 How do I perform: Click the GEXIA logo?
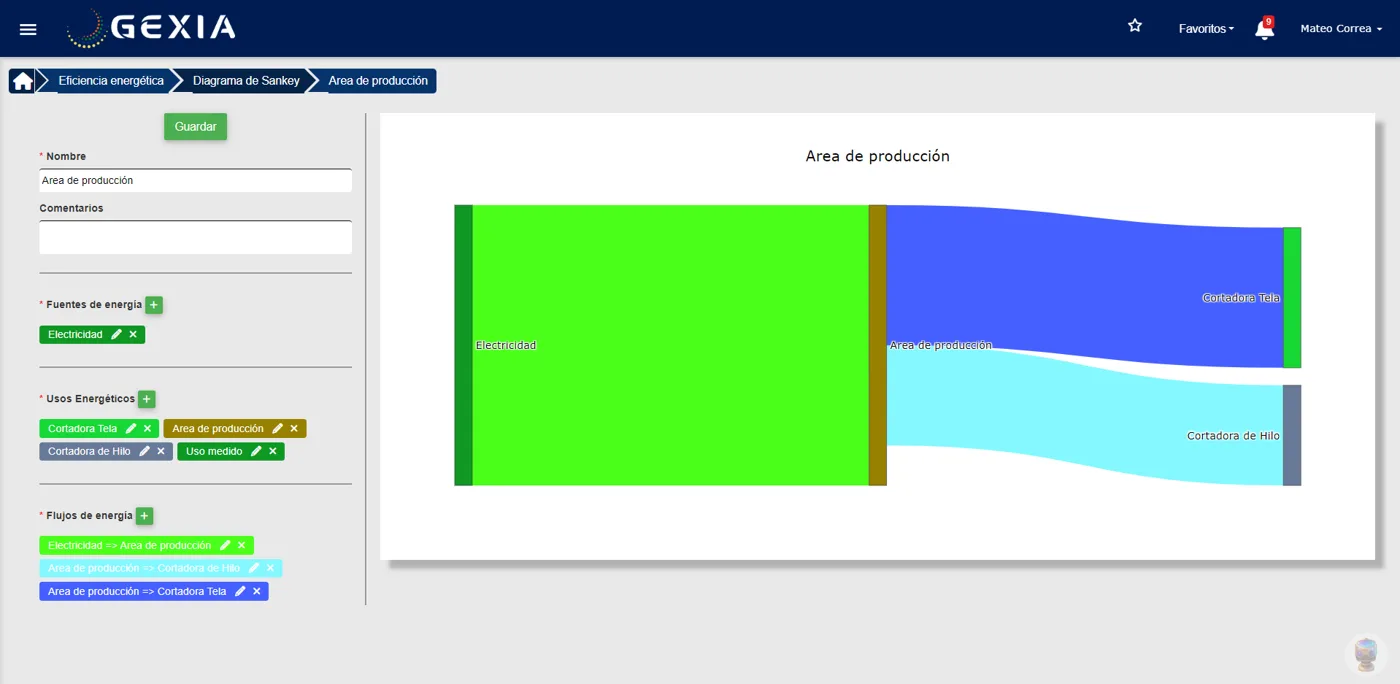coord(151,28)
